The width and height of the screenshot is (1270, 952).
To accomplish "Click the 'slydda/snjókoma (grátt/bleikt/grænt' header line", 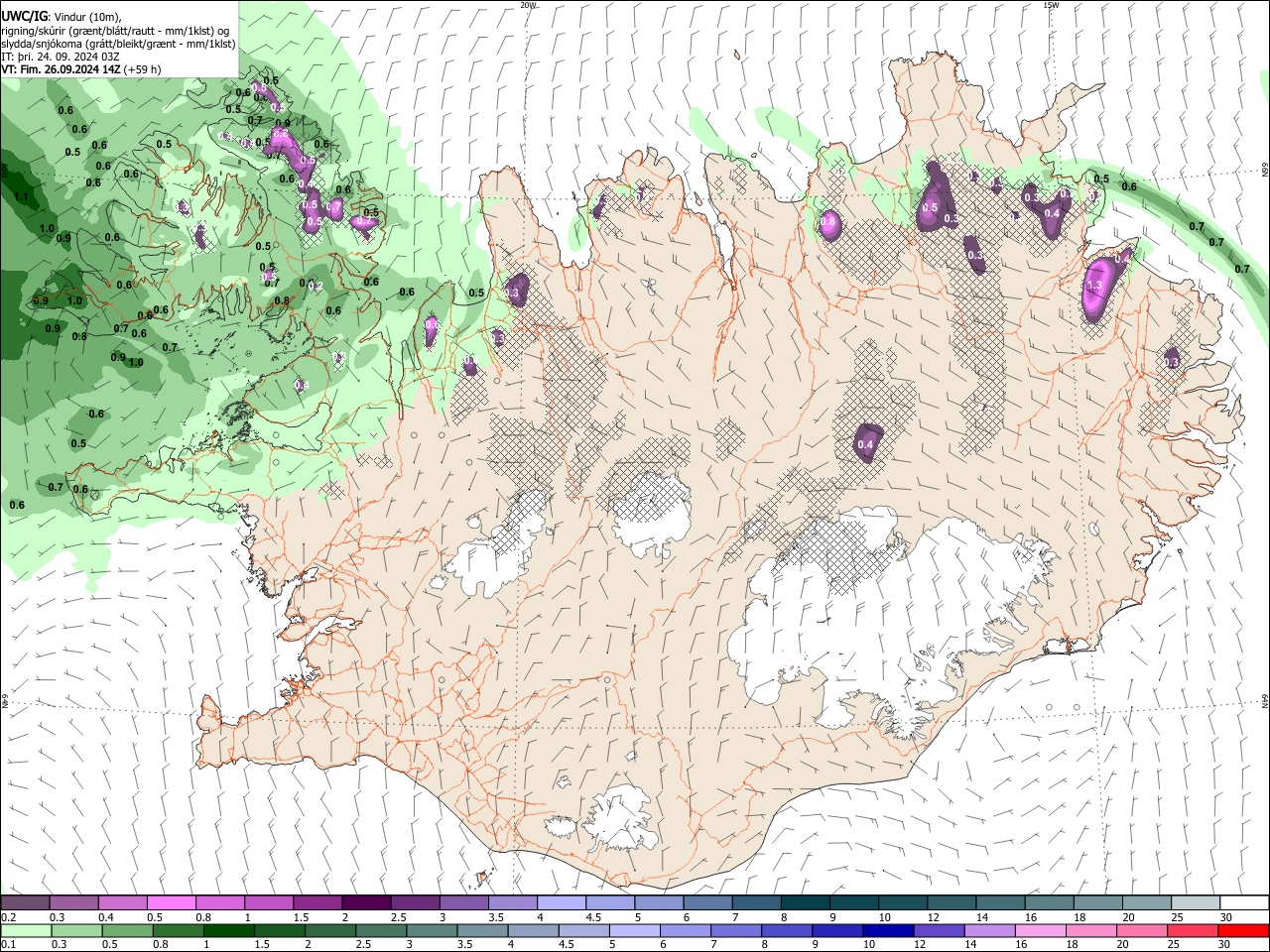I will click(x=118, y=44).
